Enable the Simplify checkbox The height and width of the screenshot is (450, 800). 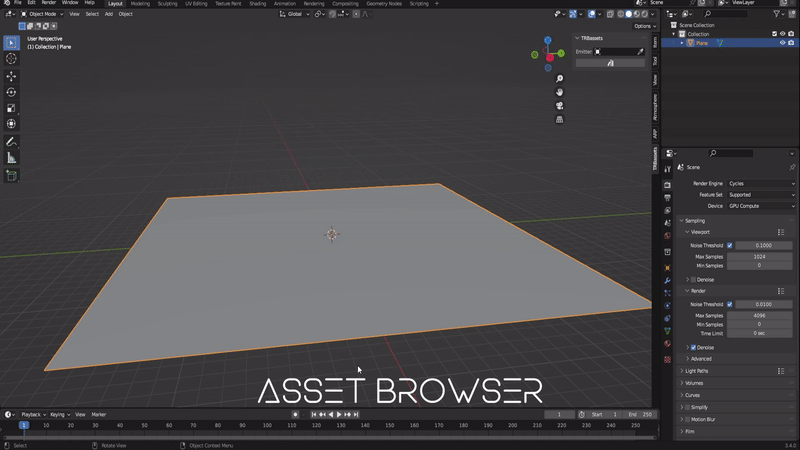pos(687,407)
